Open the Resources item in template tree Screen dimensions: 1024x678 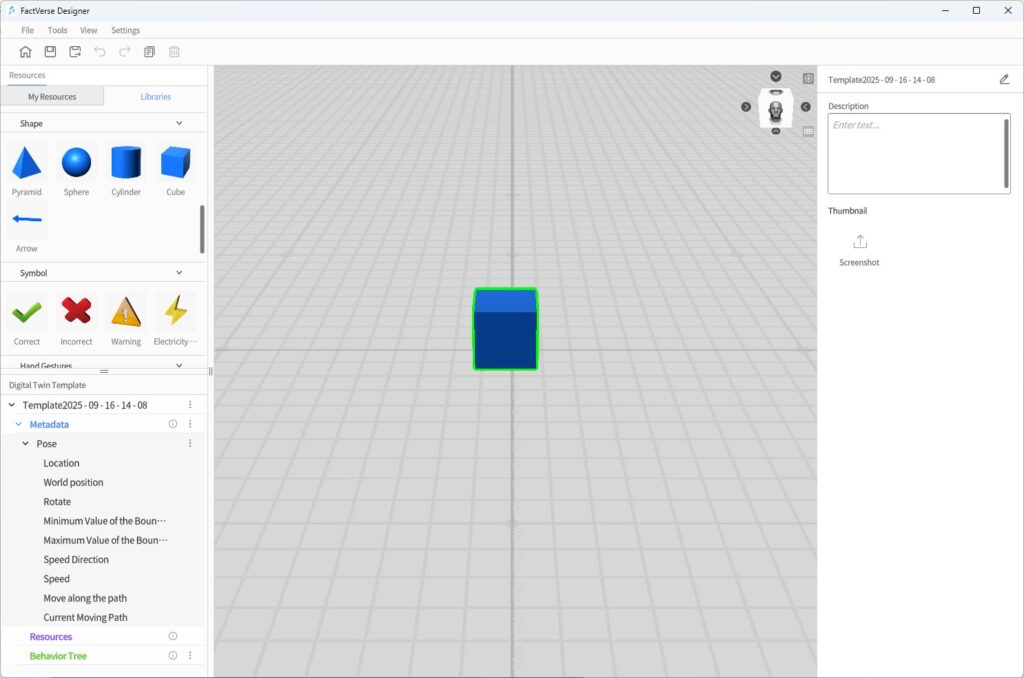point(51,637)
